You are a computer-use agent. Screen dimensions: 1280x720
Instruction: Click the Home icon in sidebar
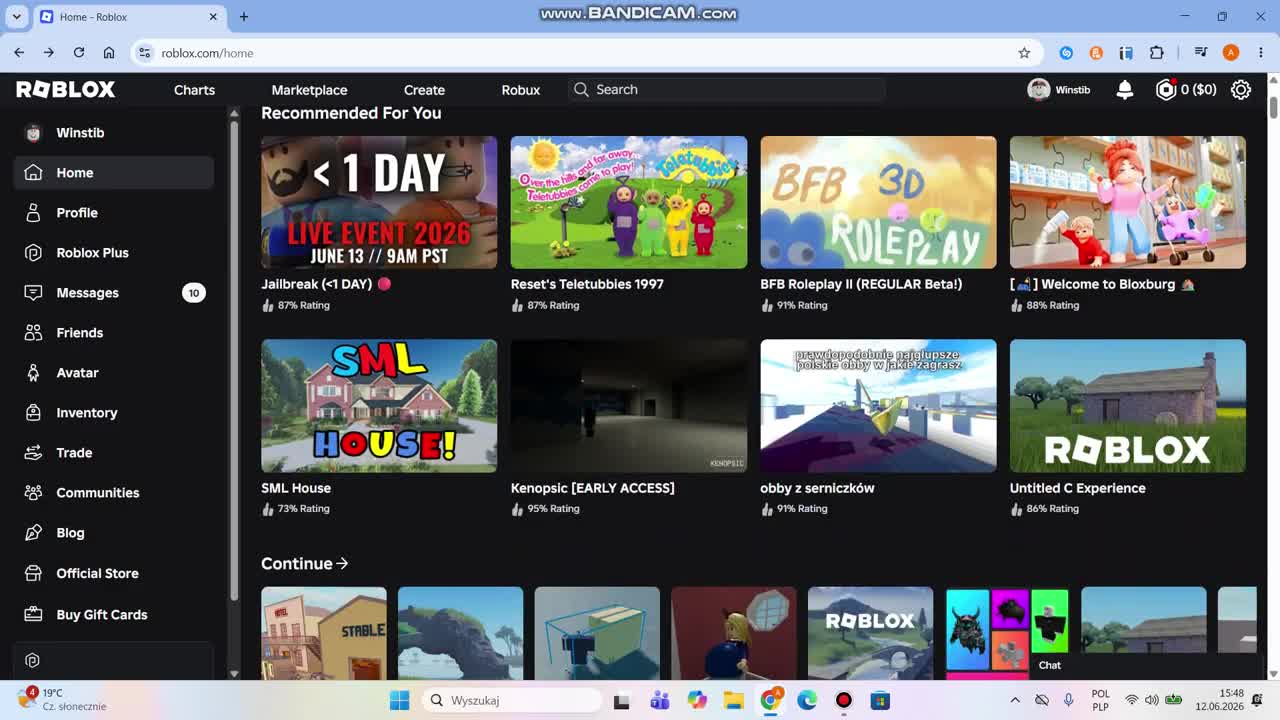click(x=33, y=173)
